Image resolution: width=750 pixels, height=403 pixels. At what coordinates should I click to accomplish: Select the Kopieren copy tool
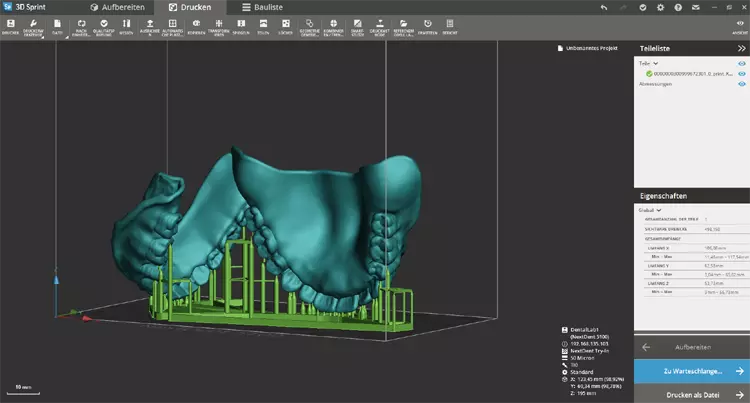(x=196, y=23)
